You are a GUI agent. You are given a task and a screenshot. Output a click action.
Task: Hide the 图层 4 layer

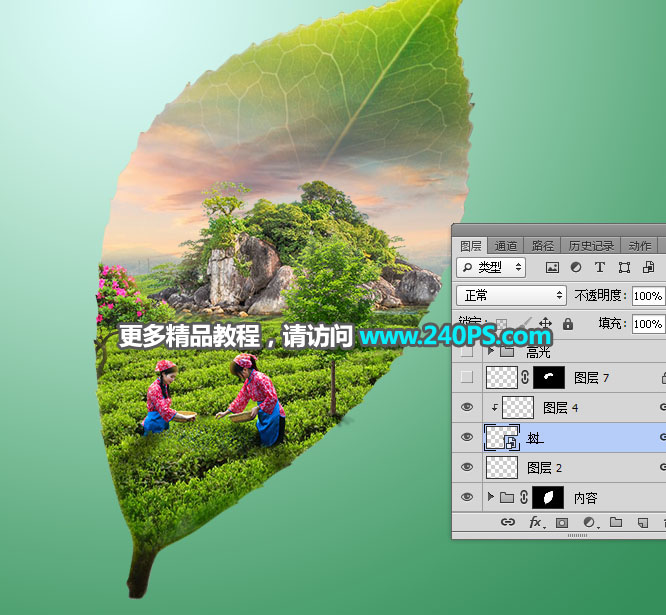click(467, 407)
